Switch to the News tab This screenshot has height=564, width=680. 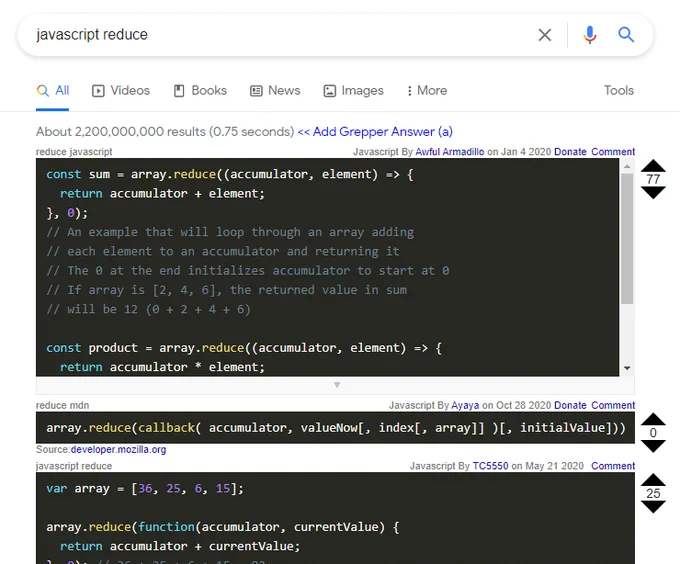point(275,91)
